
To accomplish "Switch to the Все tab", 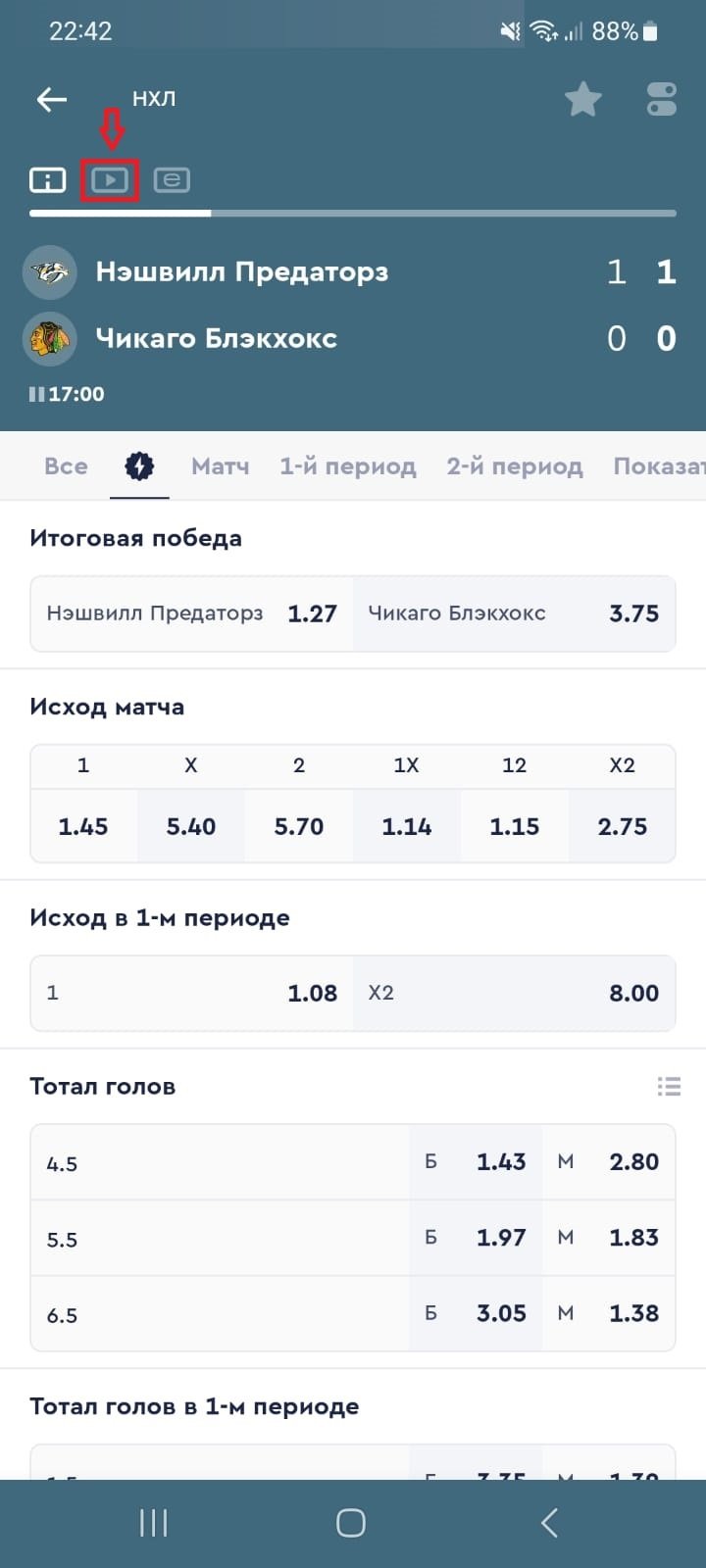I will [x=66, y=466].
